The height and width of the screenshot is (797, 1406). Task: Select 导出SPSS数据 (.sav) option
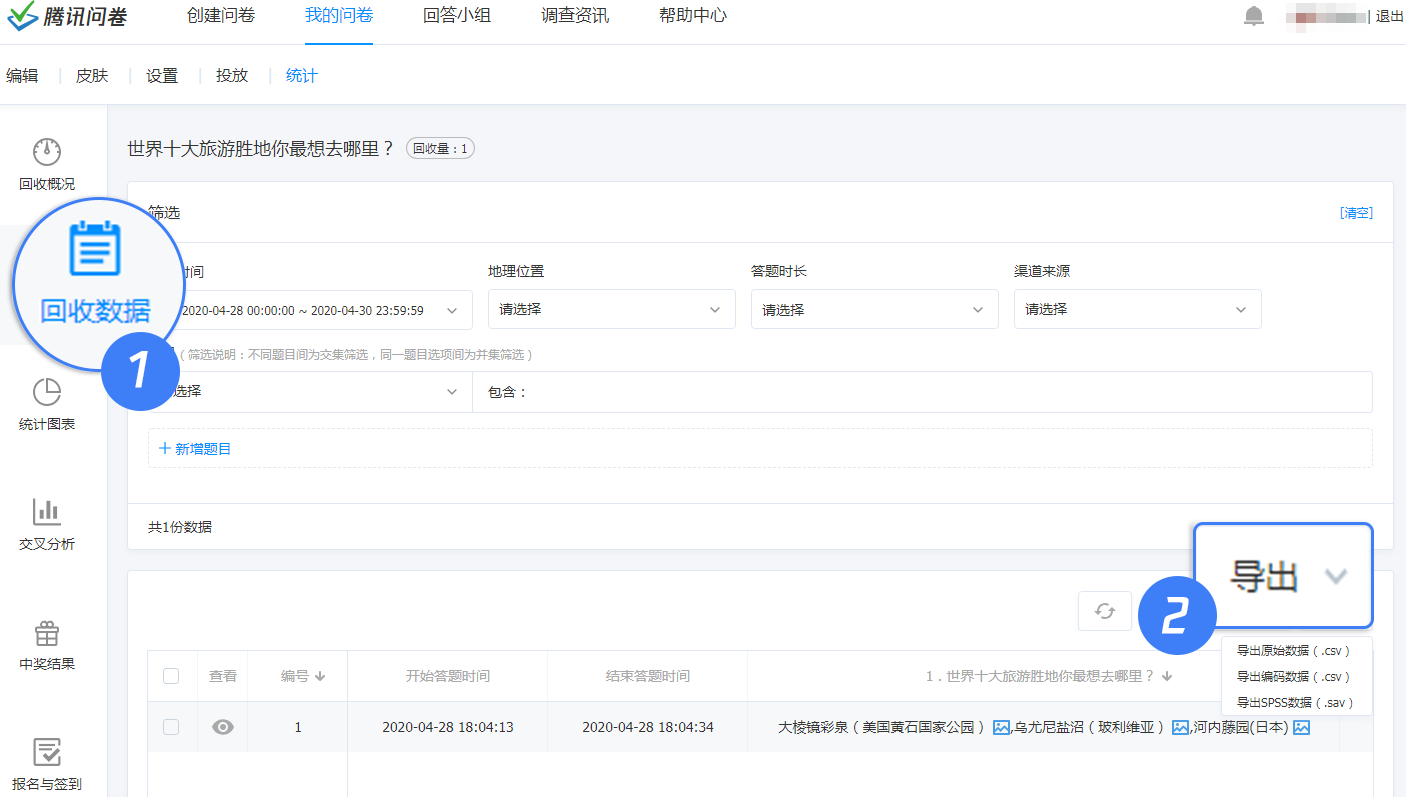[x=1295, y=703]
